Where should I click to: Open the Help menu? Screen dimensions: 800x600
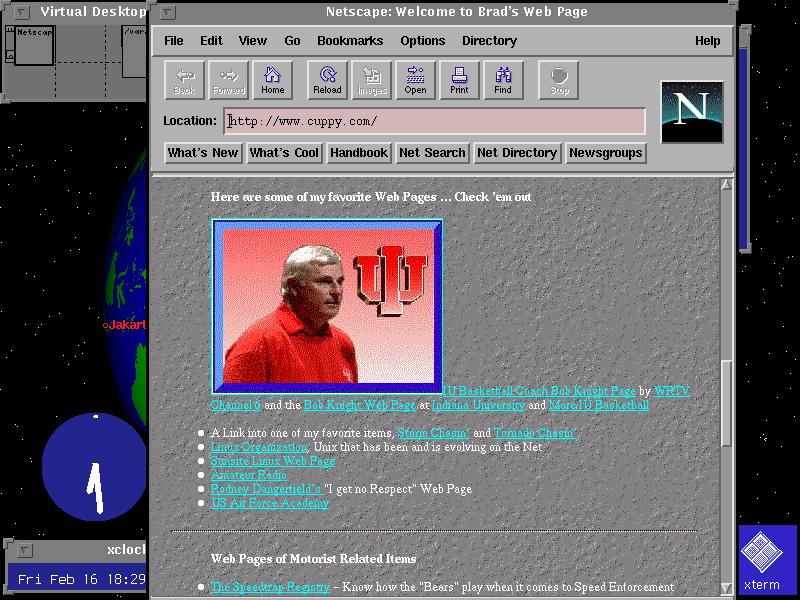point(707,41)
